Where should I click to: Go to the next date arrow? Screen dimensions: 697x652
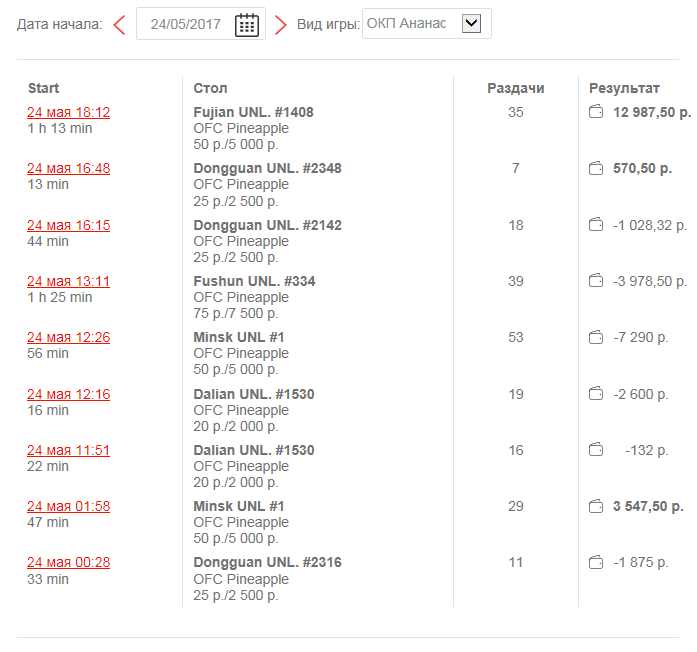tap(280, 24)
